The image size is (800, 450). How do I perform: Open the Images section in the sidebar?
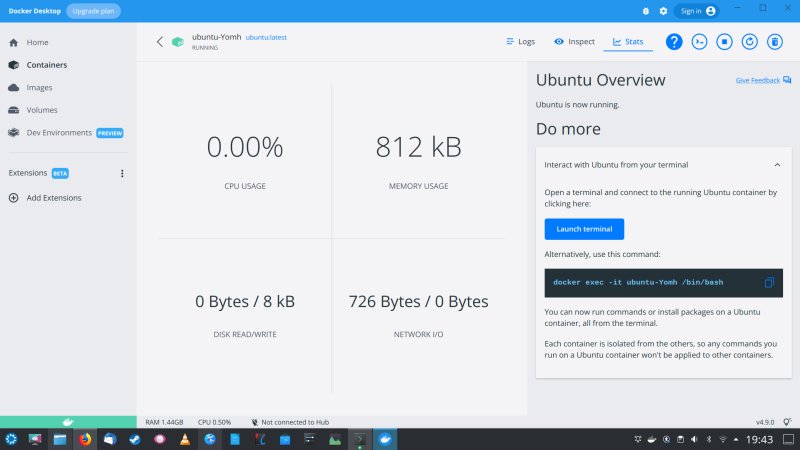click(40, 88)
